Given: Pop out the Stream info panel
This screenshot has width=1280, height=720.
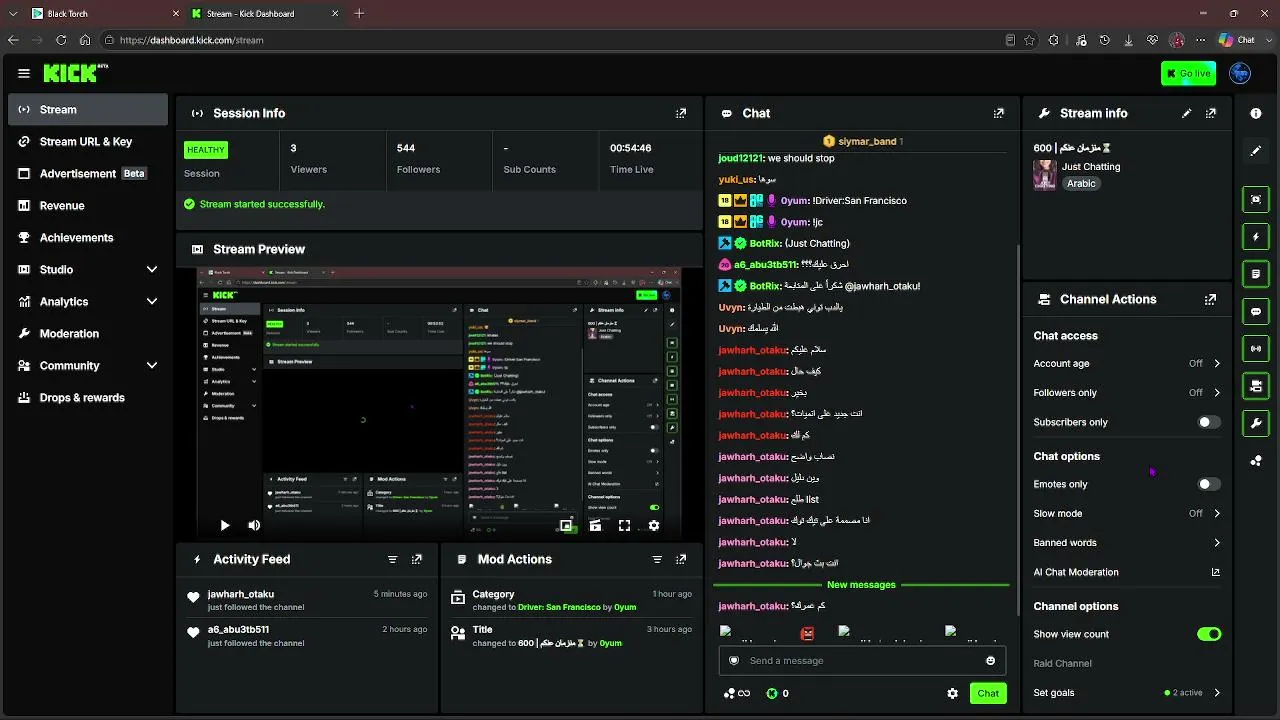Looking at the screenshot, I should pos(1211,114).
